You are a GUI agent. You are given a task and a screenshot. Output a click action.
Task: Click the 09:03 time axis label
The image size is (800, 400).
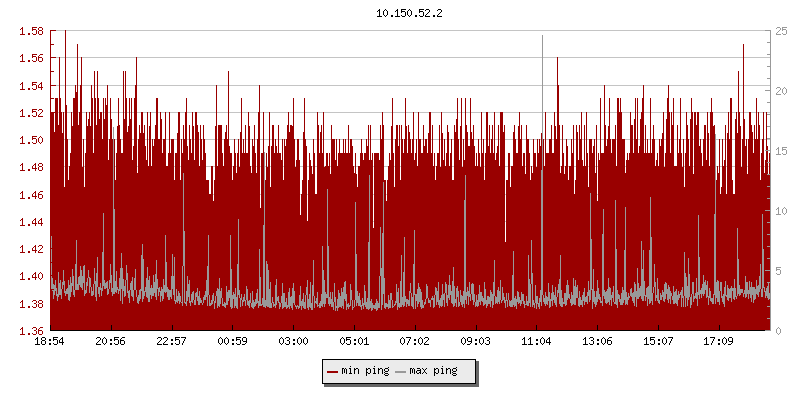(x=475, y=341)
